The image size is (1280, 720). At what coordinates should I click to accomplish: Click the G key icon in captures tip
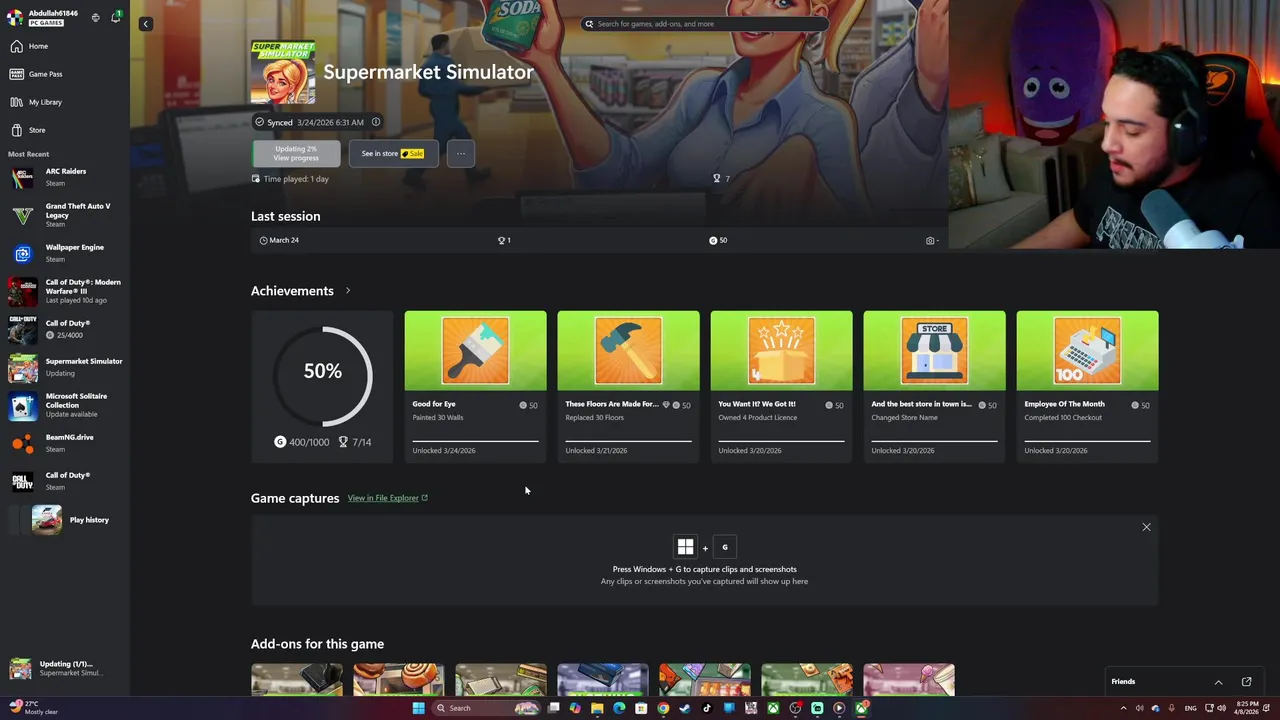[725, 547]
